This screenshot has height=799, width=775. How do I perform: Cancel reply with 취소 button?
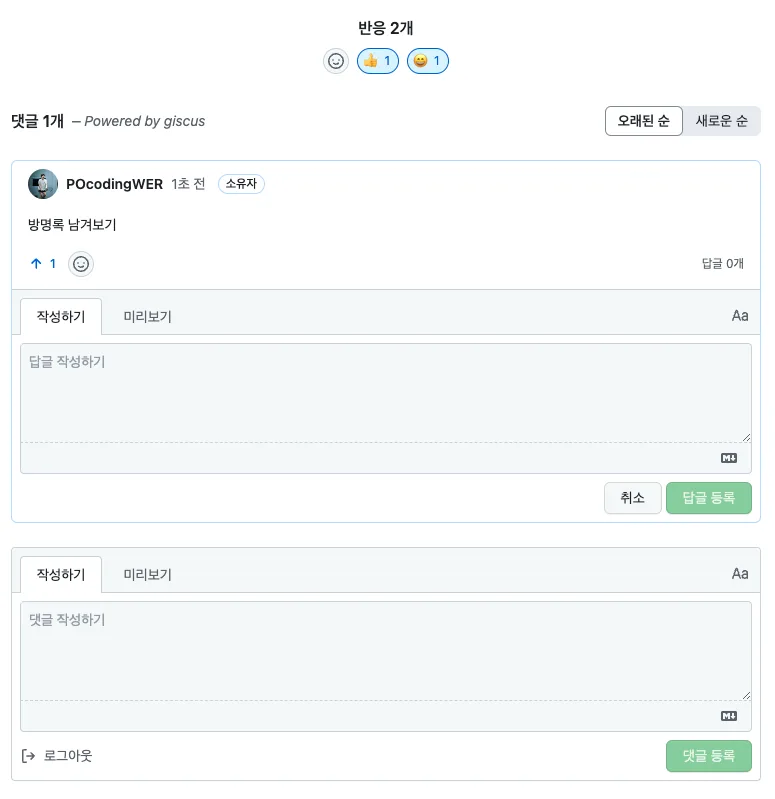pos(633,498)
